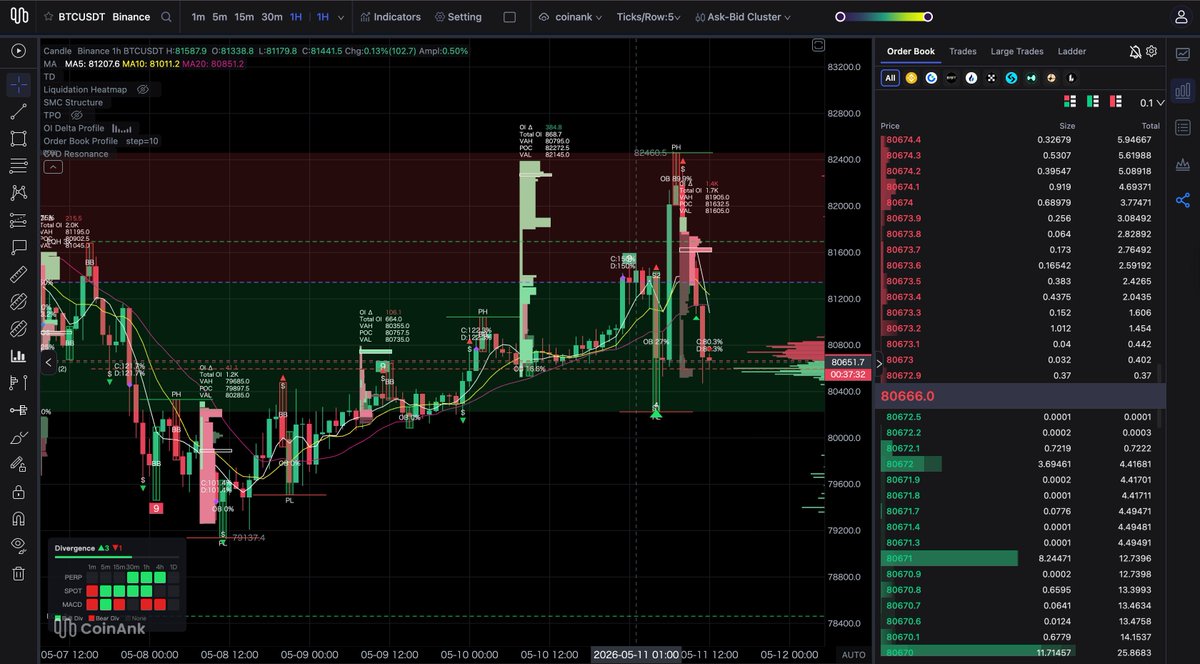Toggle the square checkbox next to Setting

coord(510,17)
